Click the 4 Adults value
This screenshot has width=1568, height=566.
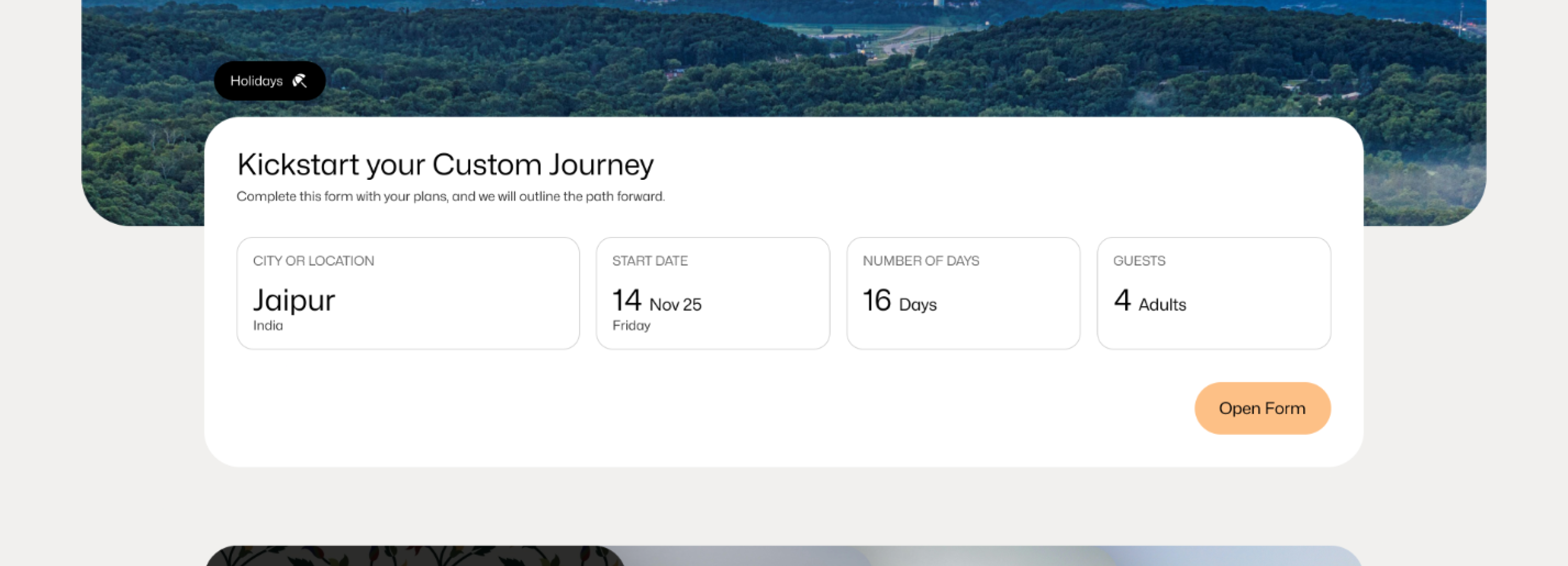point(1150,301)
